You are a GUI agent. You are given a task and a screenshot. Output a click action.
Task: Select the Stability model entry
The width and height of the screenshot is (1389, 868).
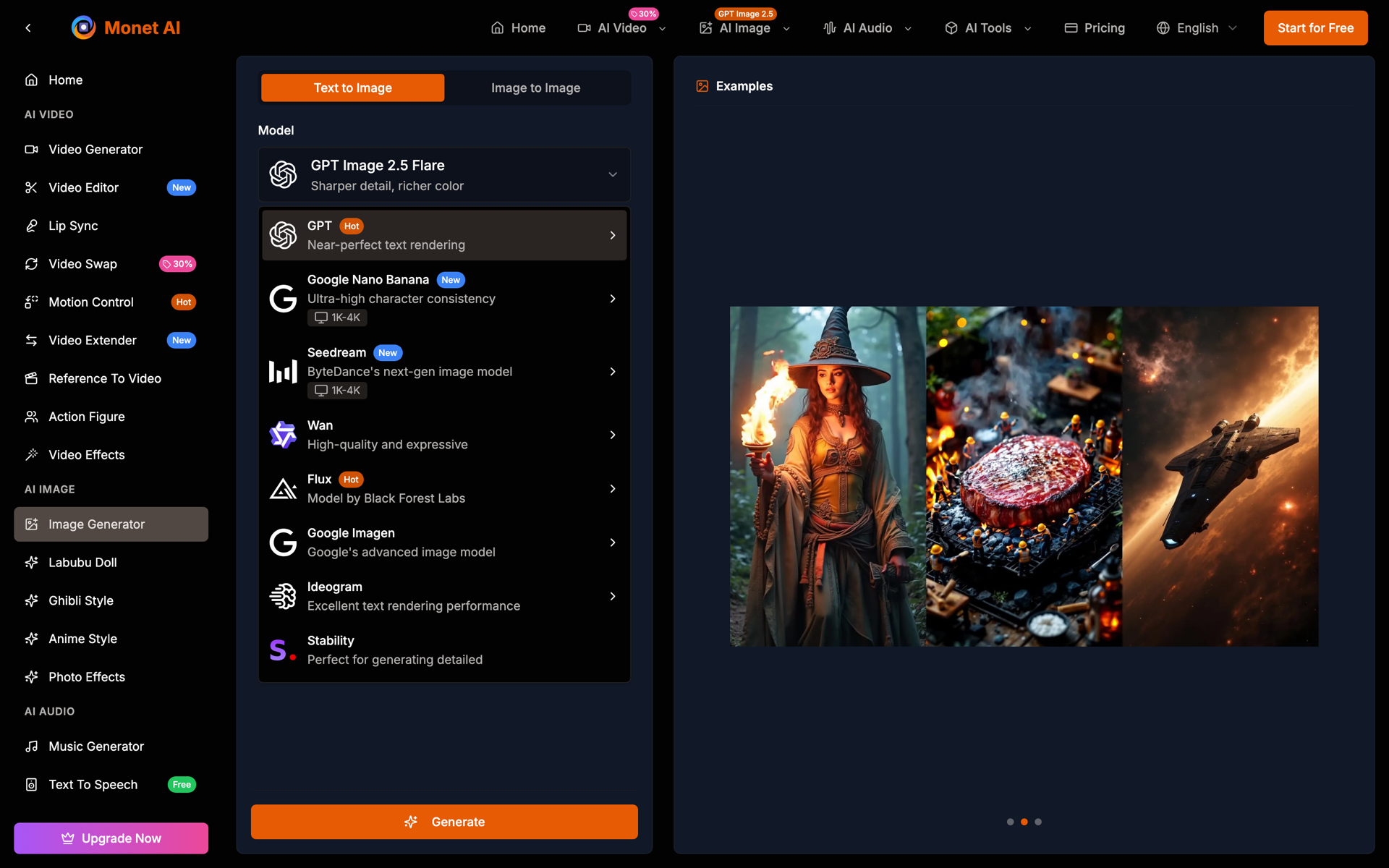[444, 650]
